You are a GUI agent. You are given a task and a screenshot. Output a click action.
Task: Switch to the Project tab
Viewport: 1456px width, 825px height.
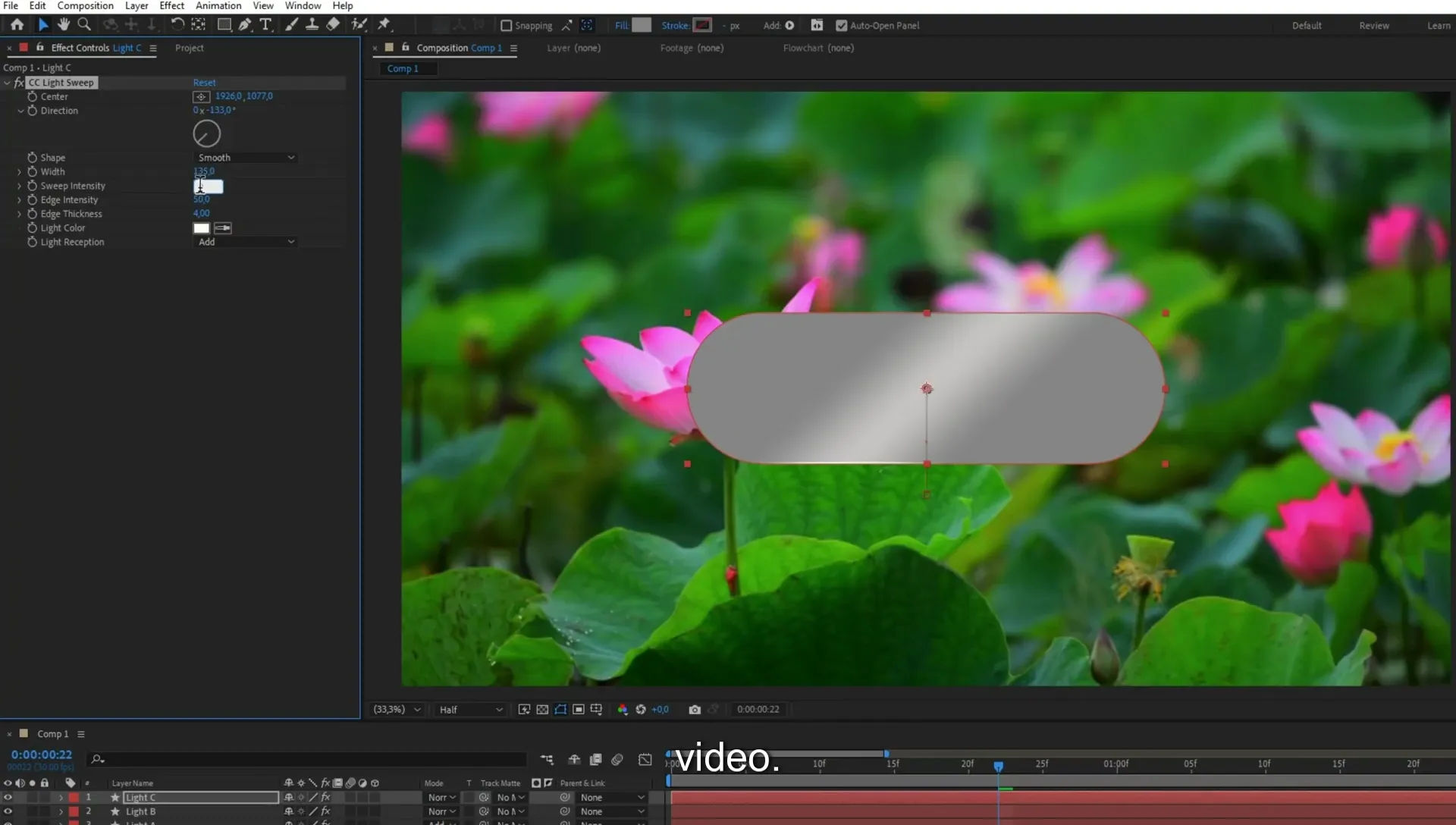tap(189, 48)
